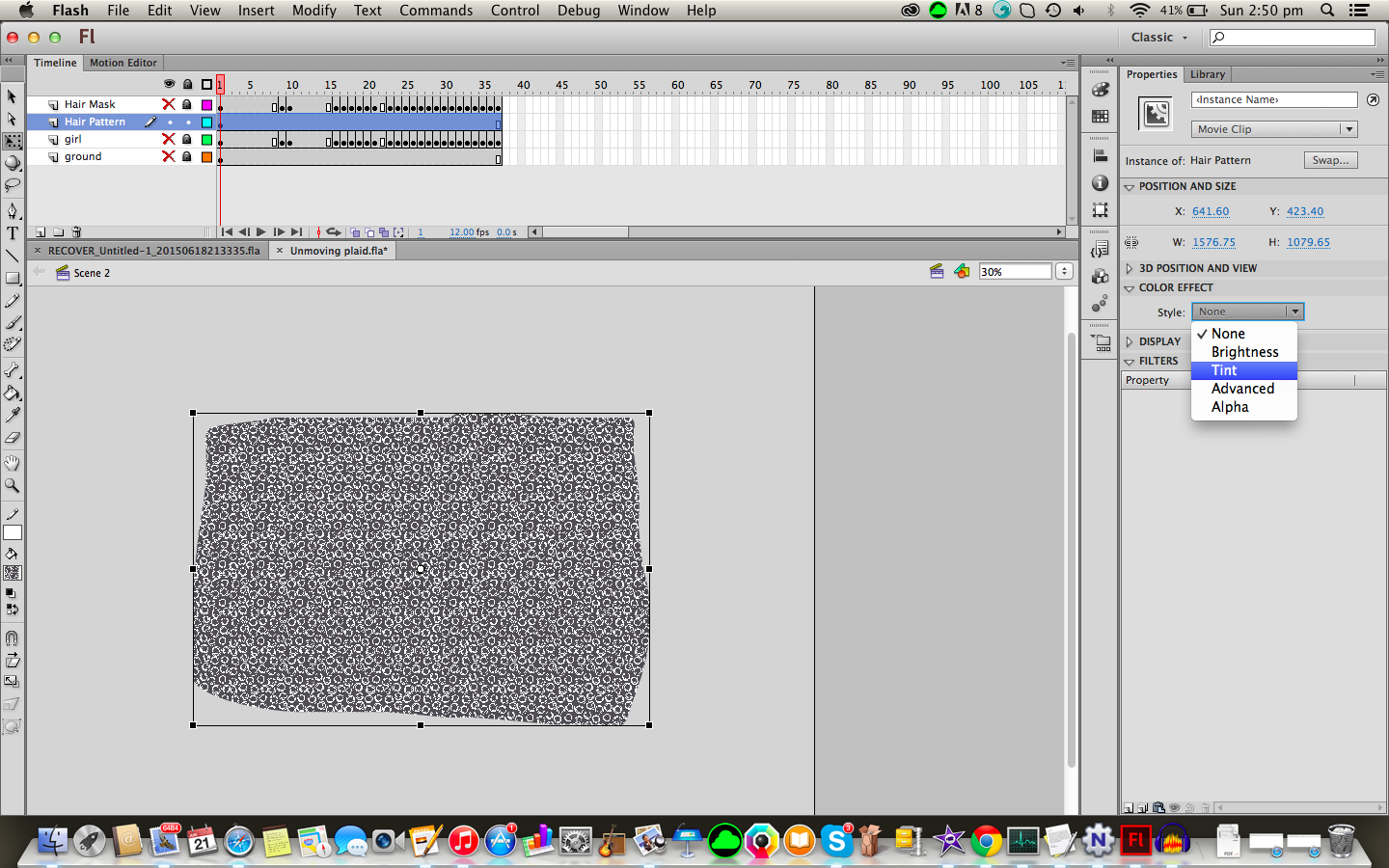Select the Lasso tool
The height and width of the screenshot is (868, 1389).
coord(13,185)
